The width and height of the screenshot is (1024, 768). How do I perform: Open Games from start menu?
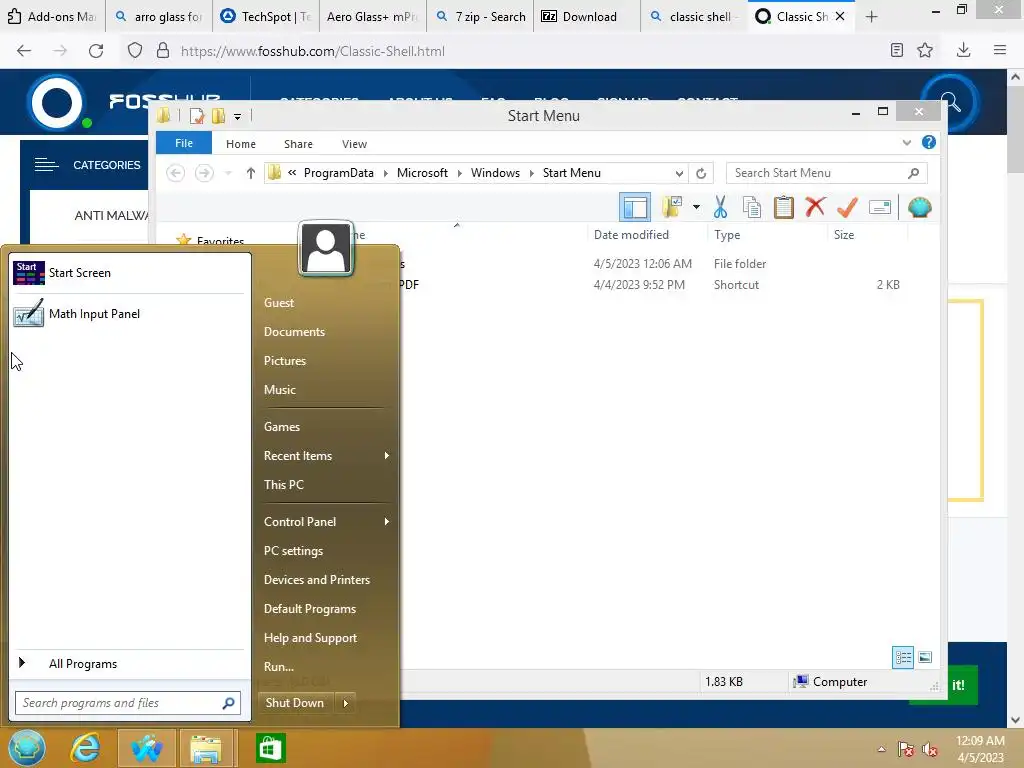tap(281, 426)
